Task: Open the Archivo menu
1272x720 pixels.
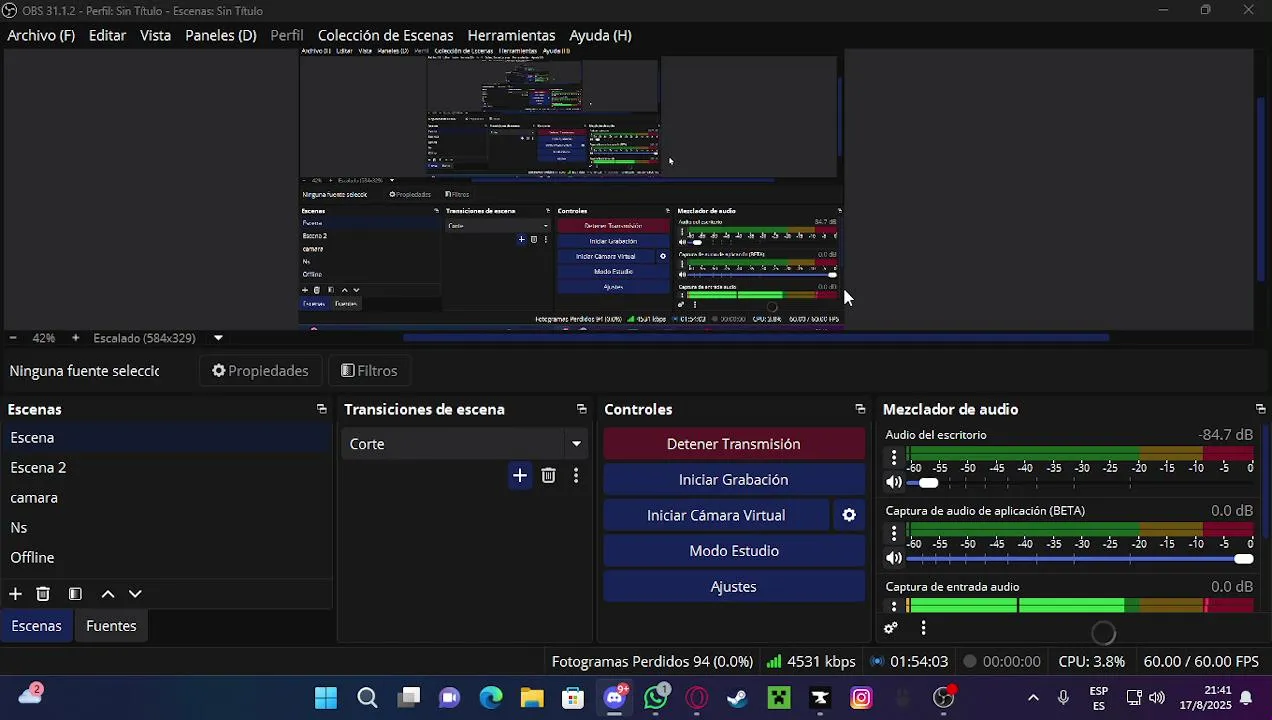Action: [x=41, y=35]
